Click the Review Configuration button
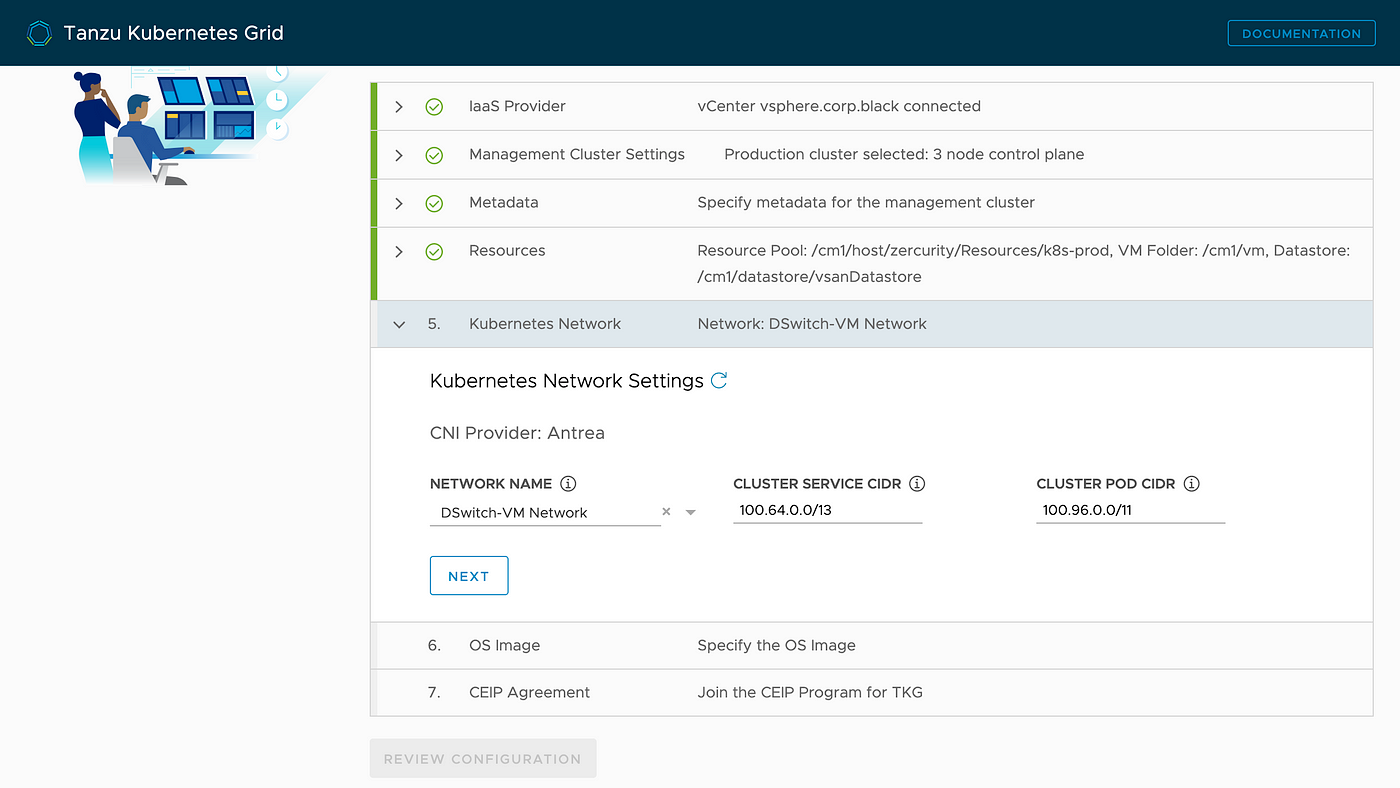1400x788 pixels. click(x=483, y=759)
